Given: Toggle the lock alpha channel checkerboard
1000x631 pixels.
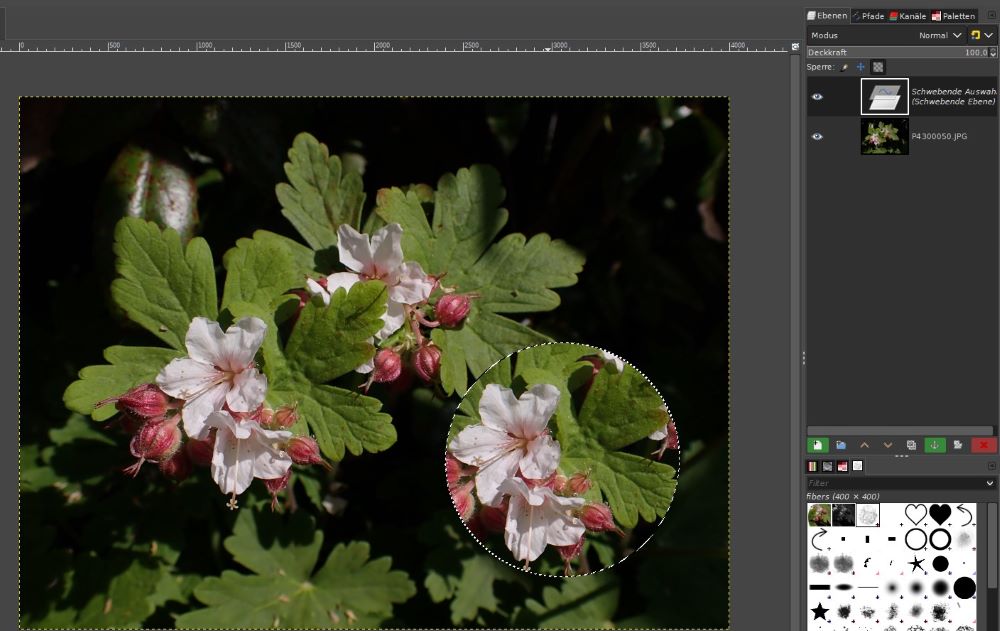Looking at the screenshot, I should point(878,67).
